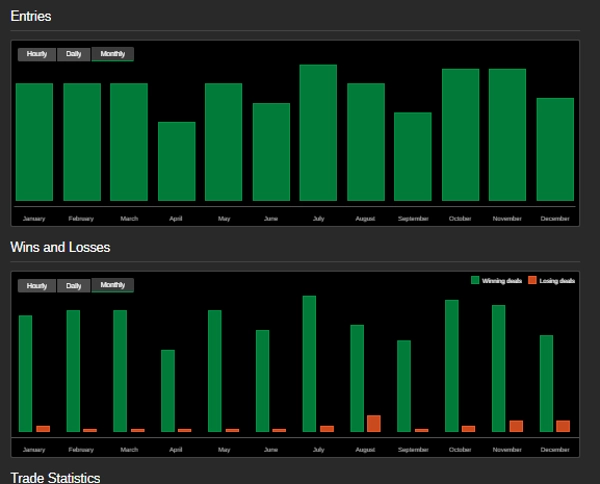Viewport: 600px width, 484px height.
Task: Switch Wins and Losses chart to Hourly
Action: [x=37, y=285]
